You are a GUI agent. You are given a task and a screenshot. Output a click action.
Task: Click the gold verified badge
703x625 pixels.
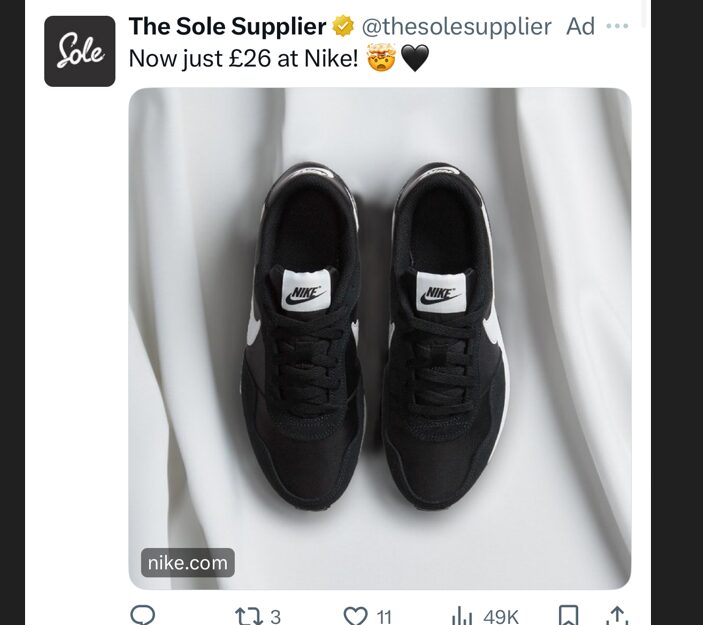point(343,26)
